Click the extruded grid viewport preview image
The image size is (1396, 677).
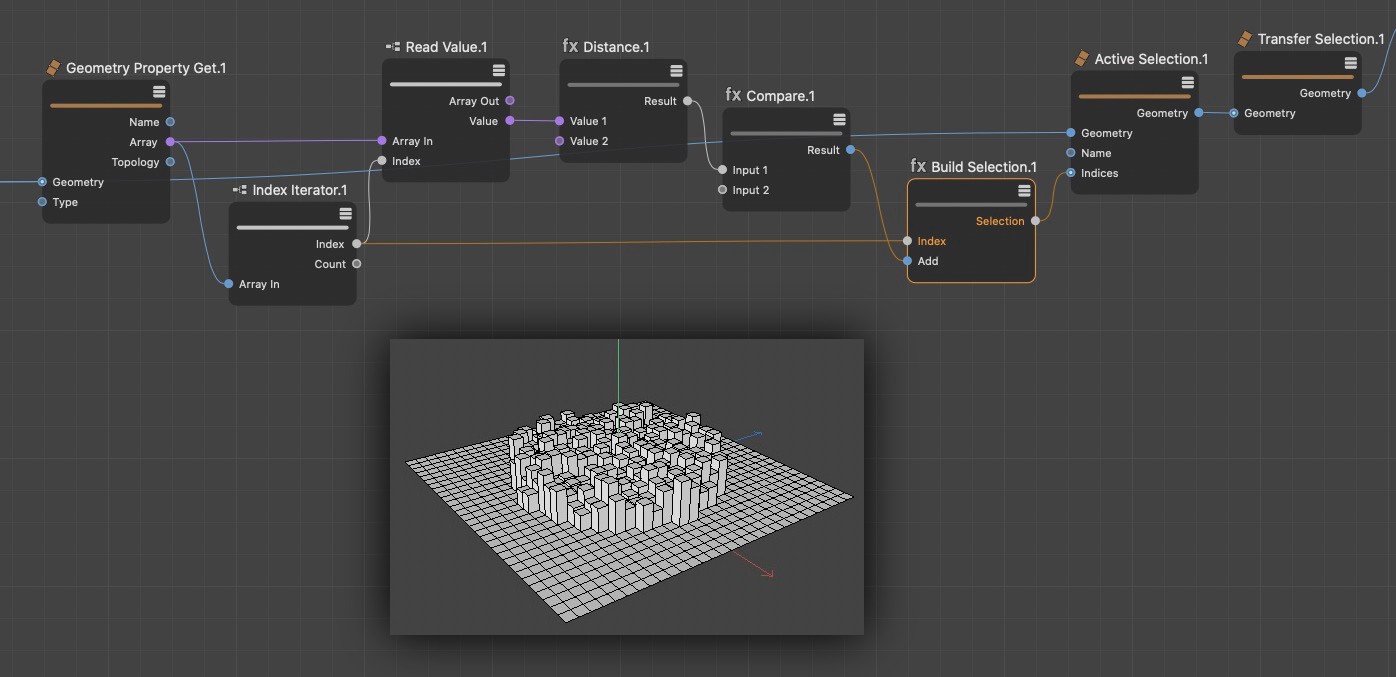(x=626, y=486)
